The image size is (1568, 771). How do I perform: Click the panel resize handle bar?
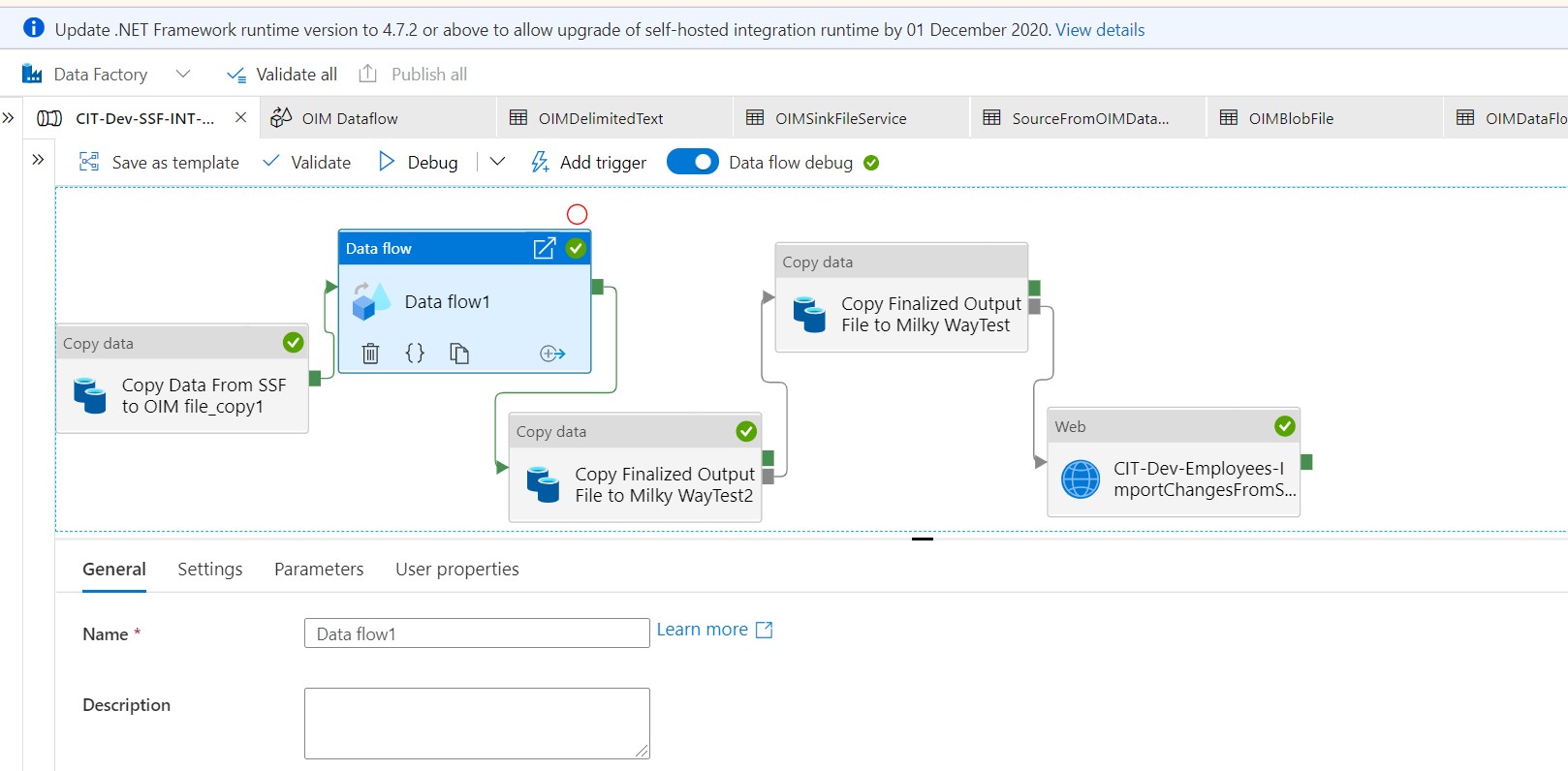(923, 539)
